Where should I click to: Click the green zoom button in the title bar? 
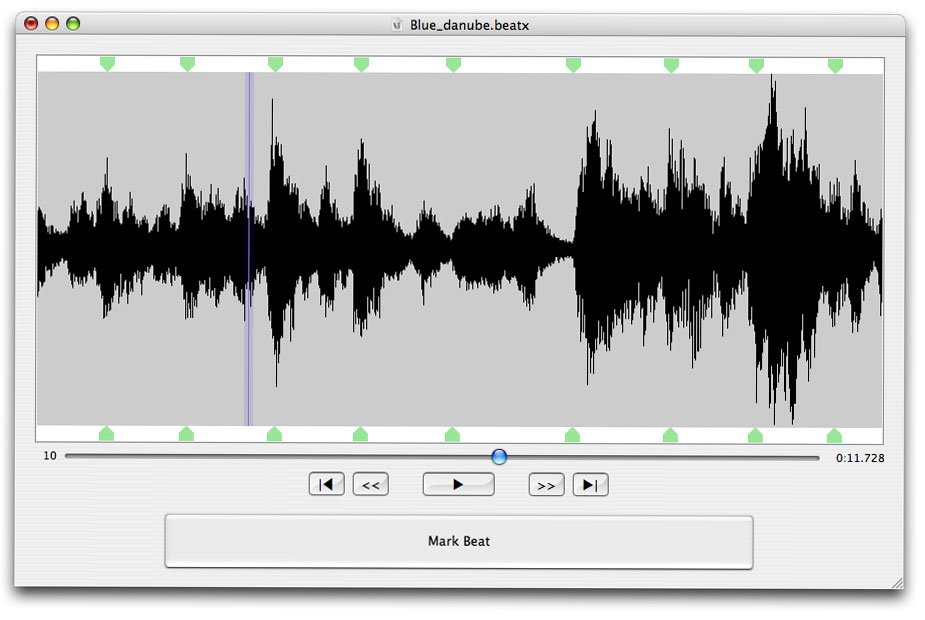pos(73,24)
